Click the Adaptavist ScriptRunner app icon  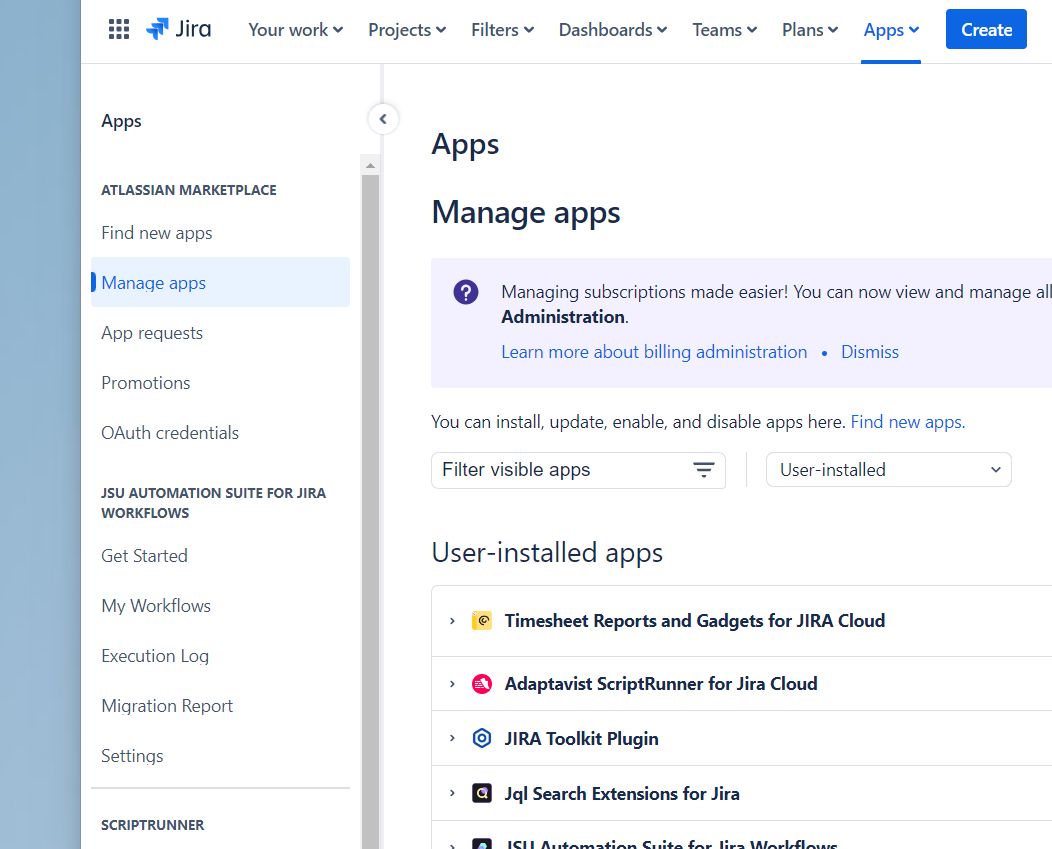(x=482, y=684)
